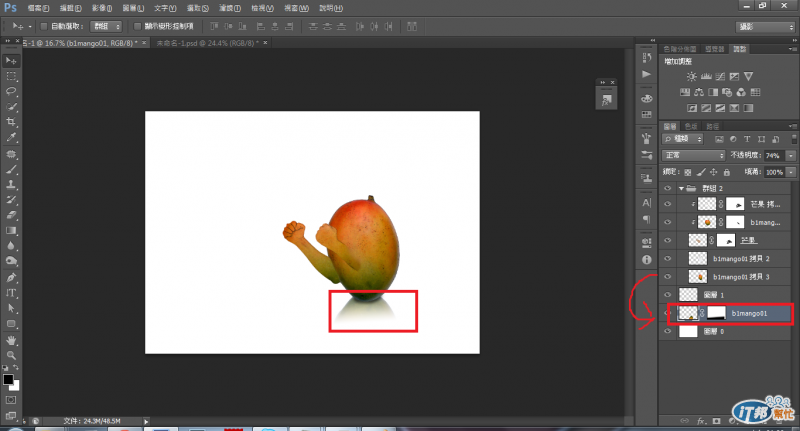Add a Brightness/Contrast adjustment
800x431 pixels.
[691, 77]
